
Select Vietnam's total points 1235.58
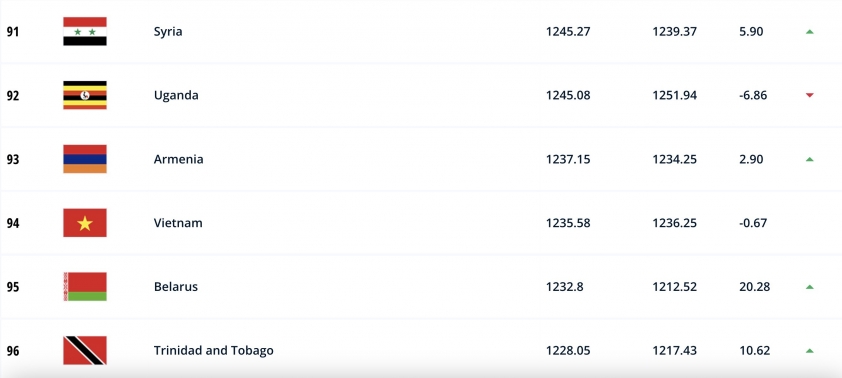(x=568, y=223)
